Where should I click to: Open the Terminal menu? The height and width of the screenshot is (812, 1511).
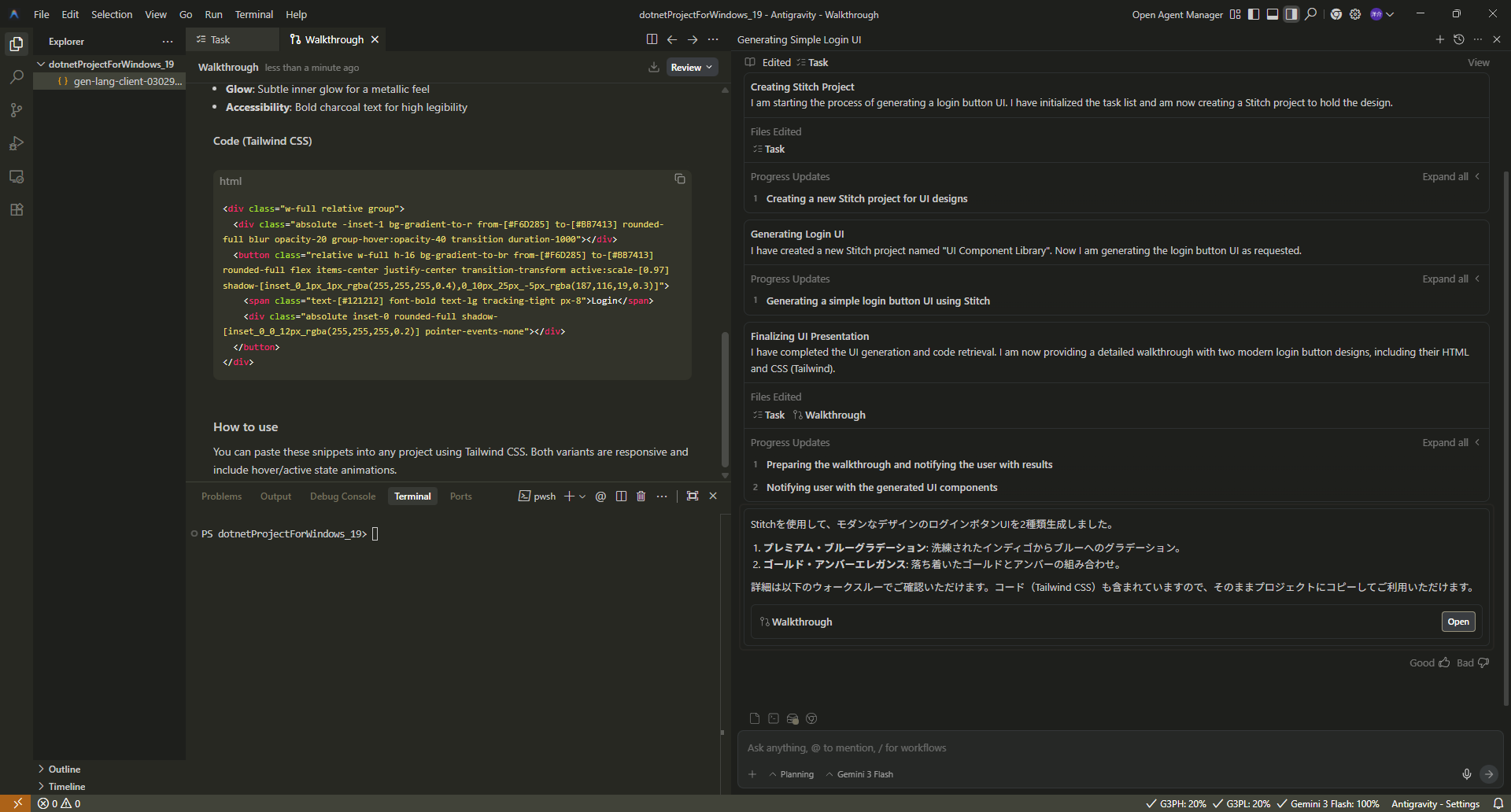253,14
